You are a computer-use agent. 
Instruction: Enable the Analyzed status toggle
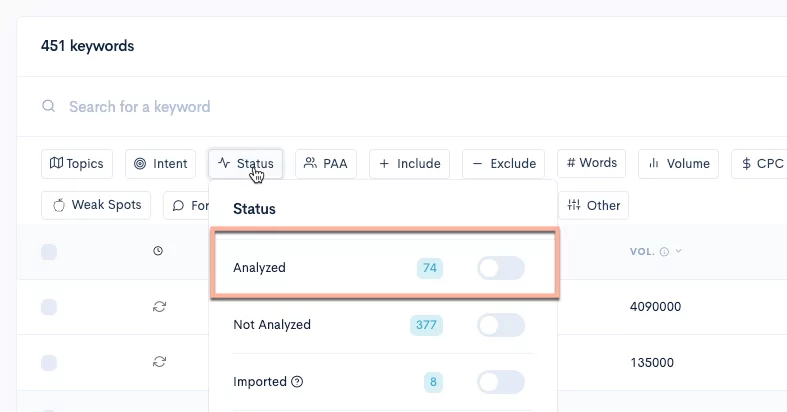(500, 268)
